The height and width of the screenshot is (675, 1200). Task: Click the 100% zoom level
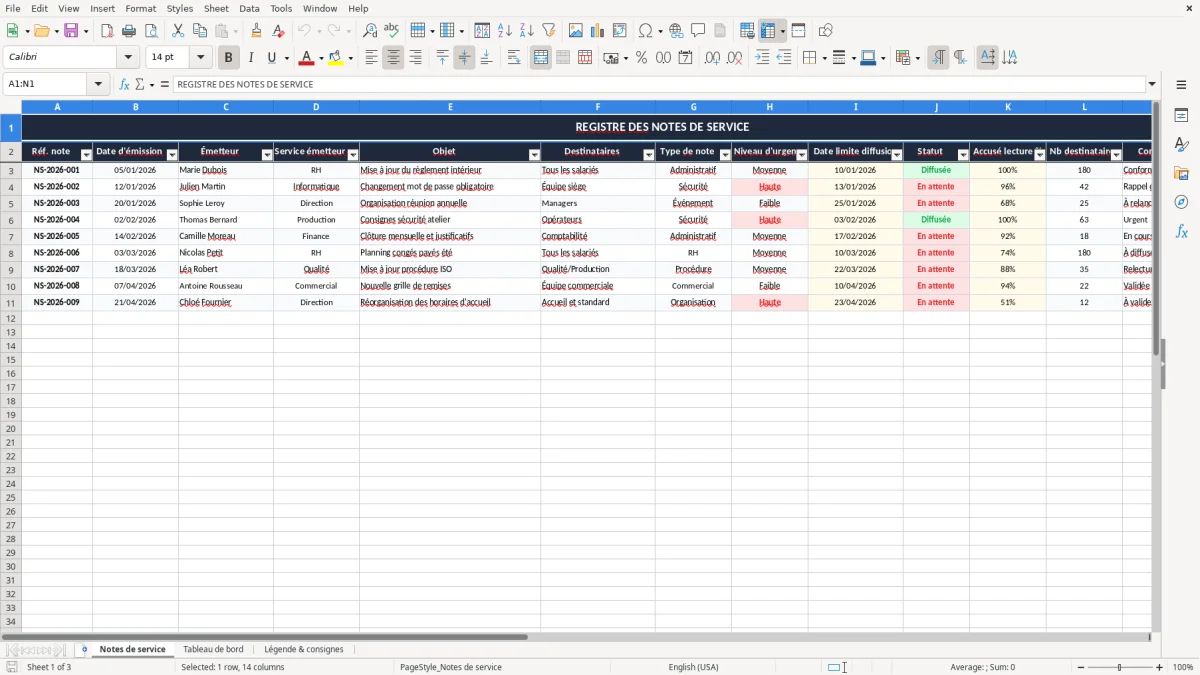tap(1183, 667)
